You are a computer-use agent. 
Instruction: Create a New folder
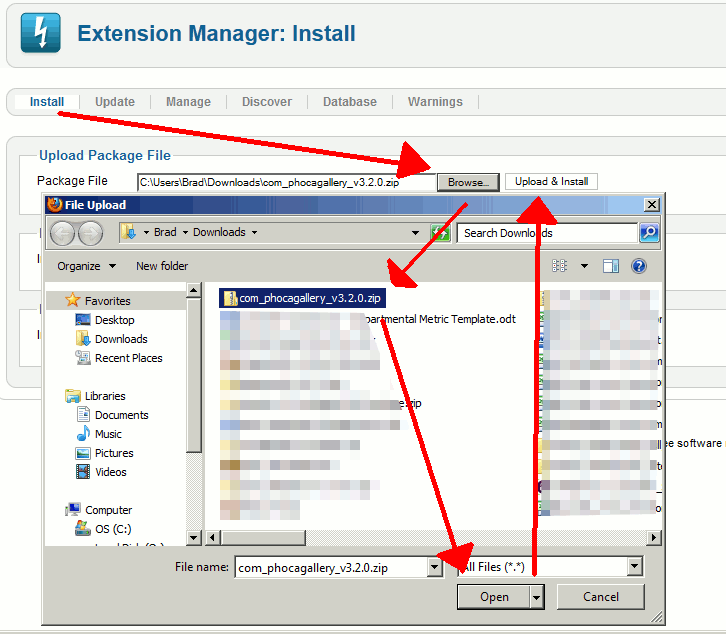tap(162, 266)
